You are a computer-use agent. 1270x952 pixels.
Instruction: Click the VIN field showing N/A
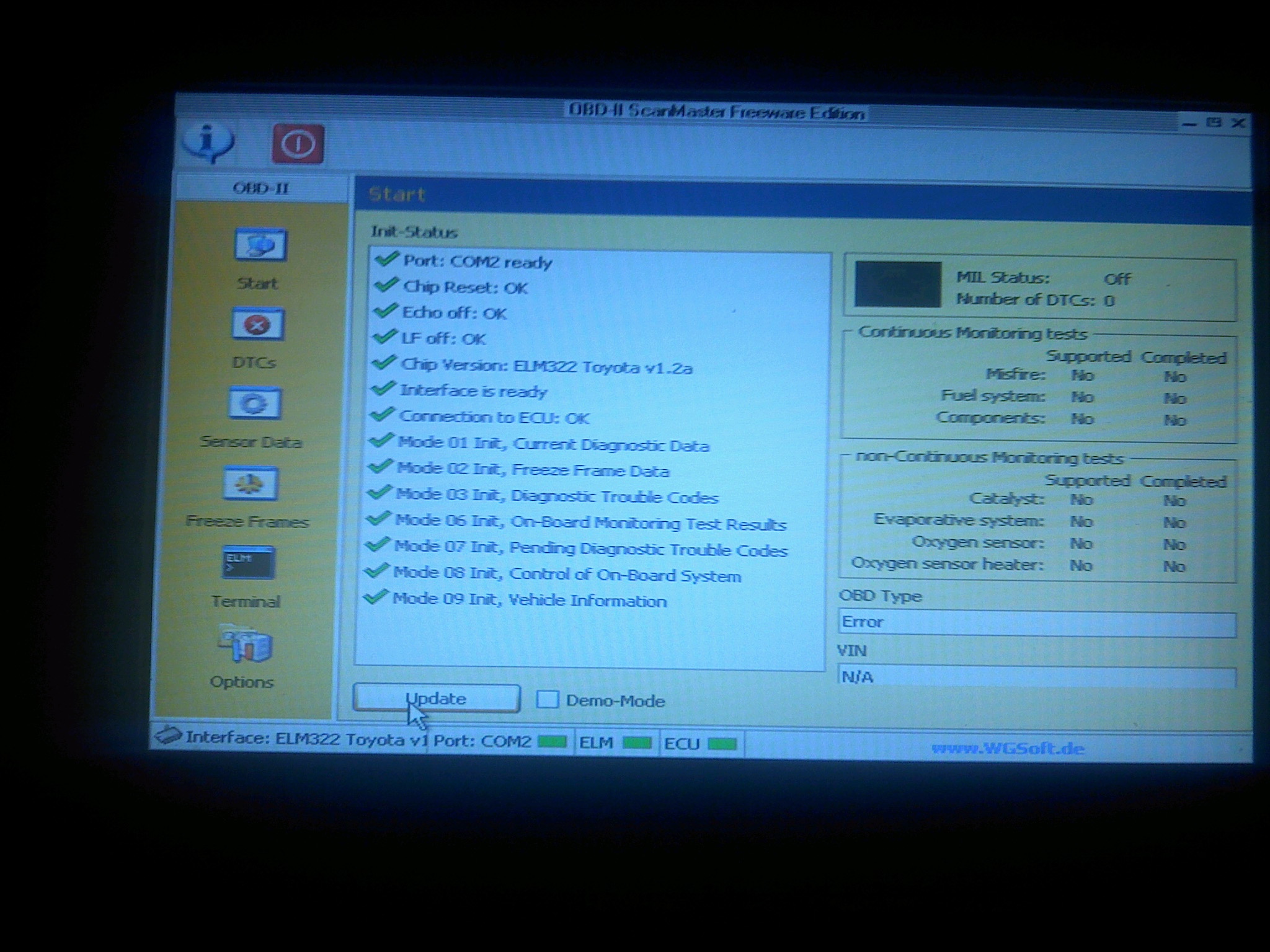(x=1036, y=677)
